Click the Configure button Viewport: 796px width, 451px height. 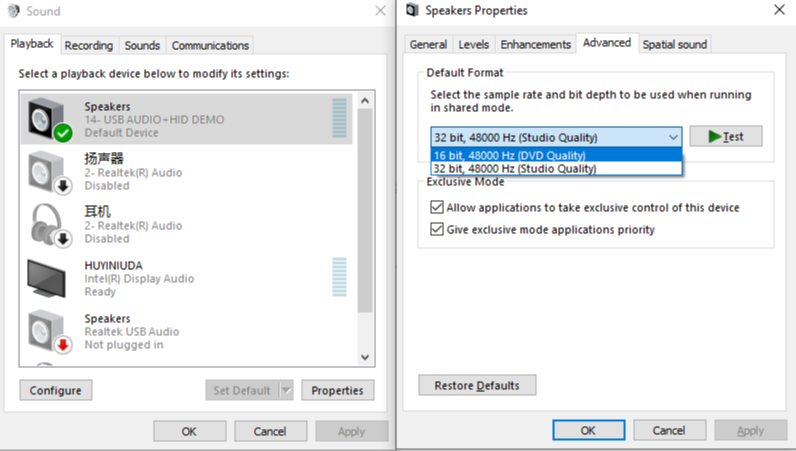pyautogui.click(x=56, y=390)
